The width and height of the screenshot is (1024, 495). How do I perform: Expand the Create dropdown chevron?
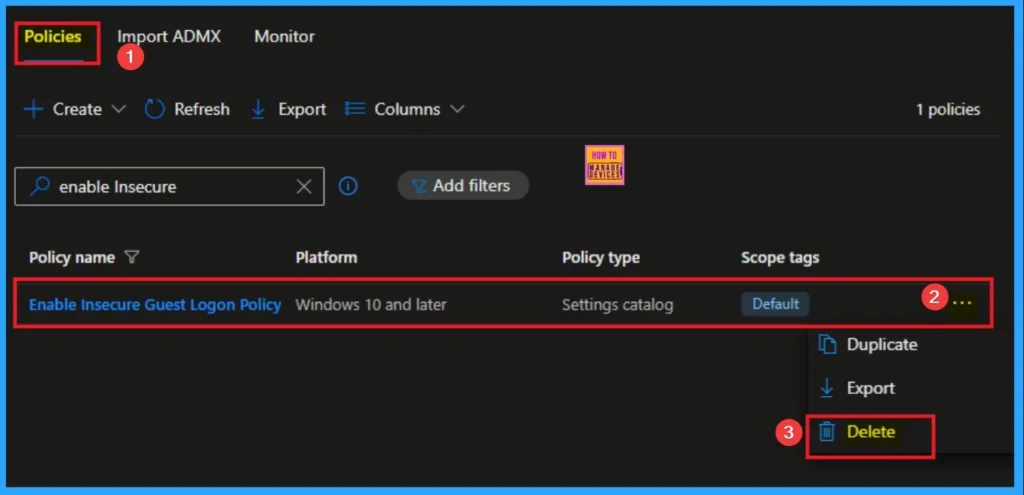(119, 109)
